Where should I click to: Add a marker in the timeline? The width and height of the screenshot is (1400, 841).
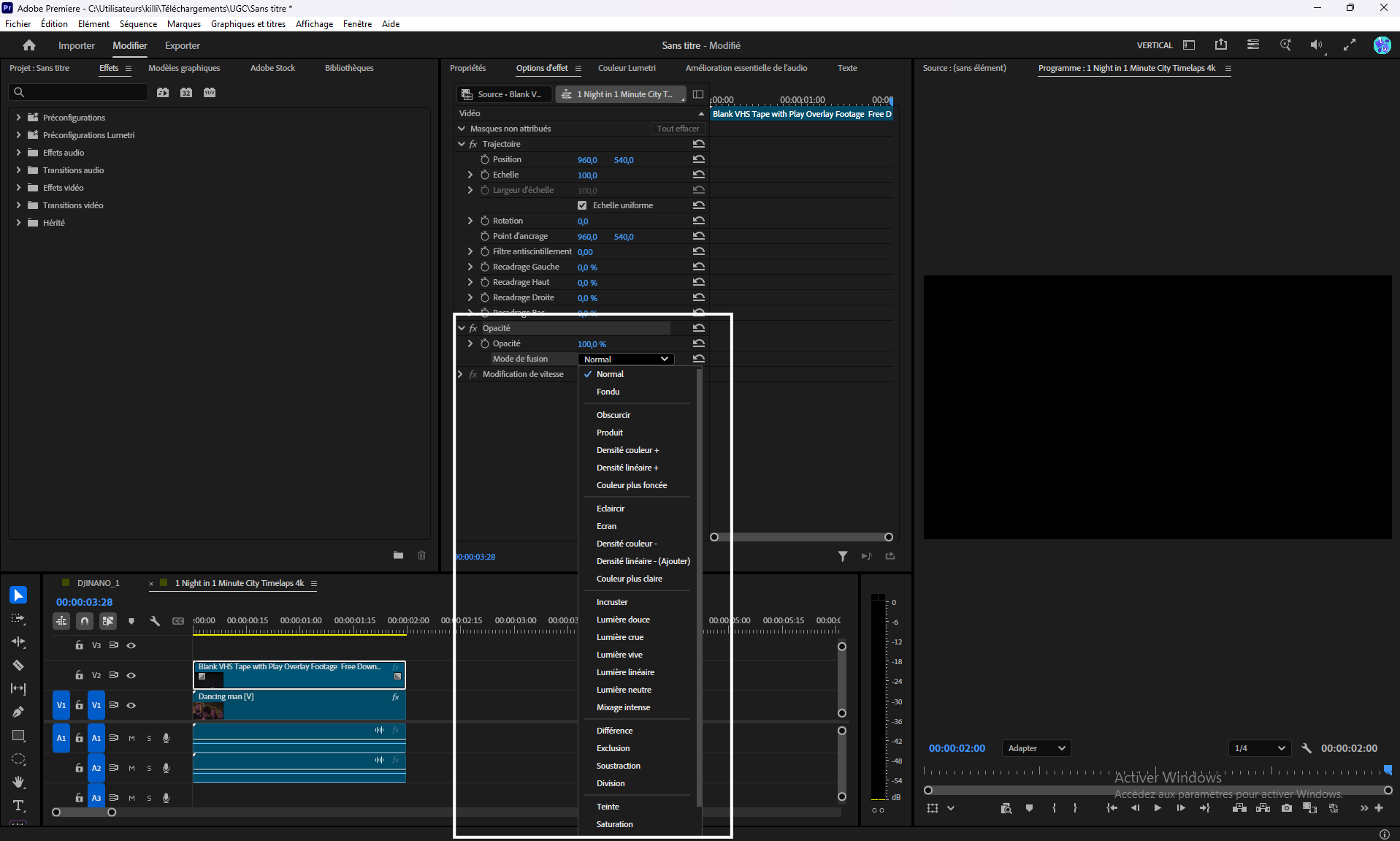click(131, 621)
